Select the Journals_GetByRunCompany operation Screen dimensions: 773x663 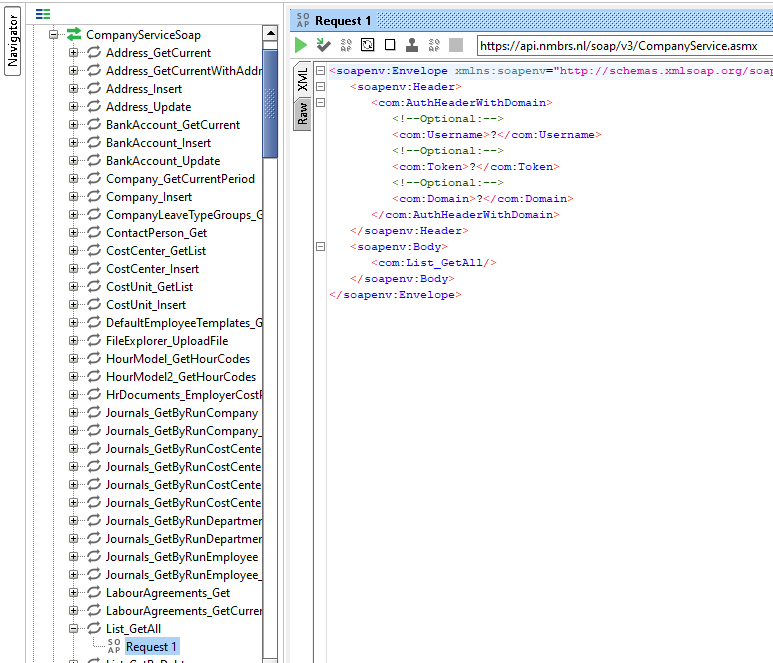181,413
